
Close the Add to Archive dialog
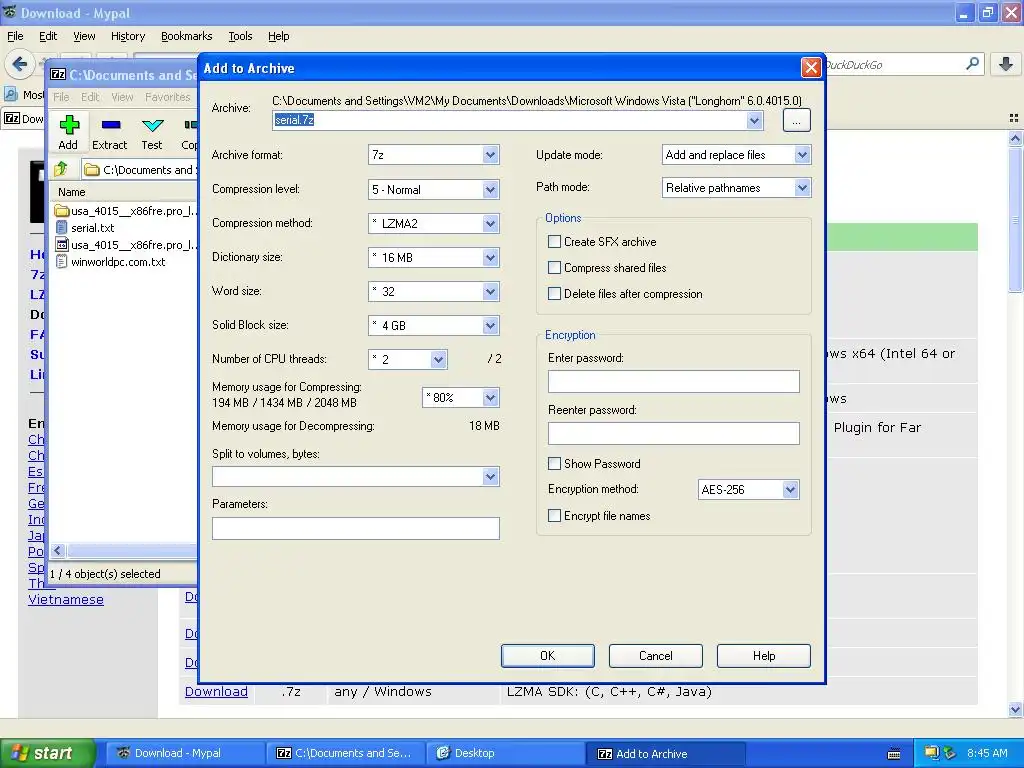tap(810, 68)
